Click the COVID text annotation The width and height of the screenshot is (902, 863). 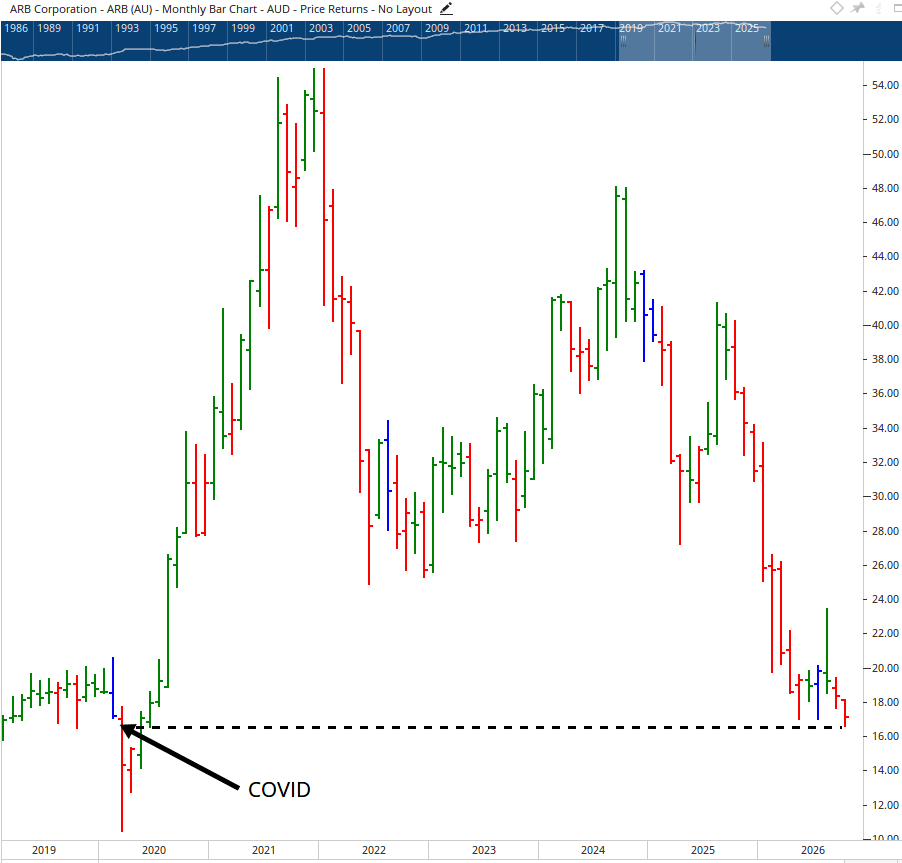279,789
